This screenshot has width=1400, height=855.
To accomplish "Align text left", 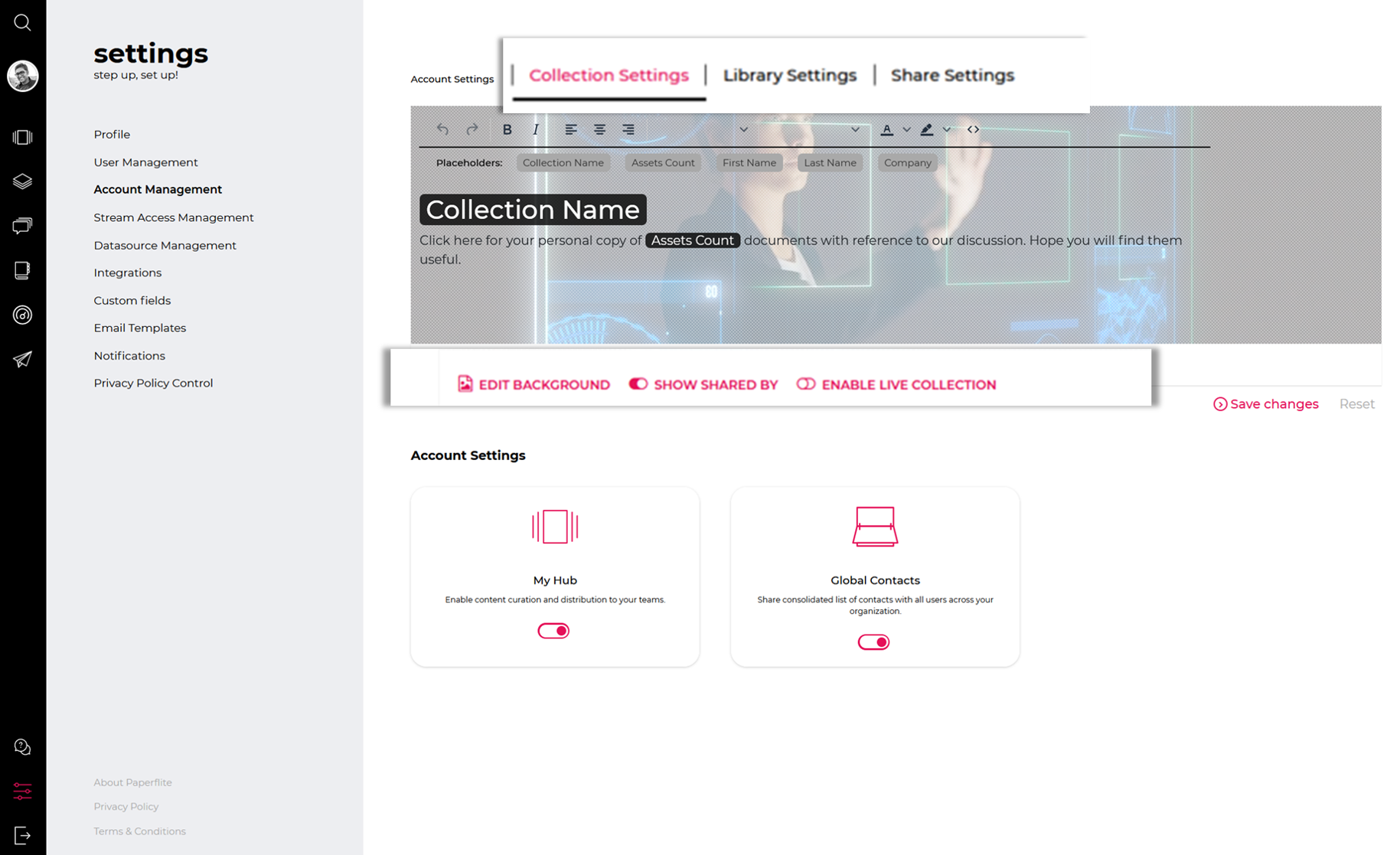I will pyautogui.click(x=571, y=129).
